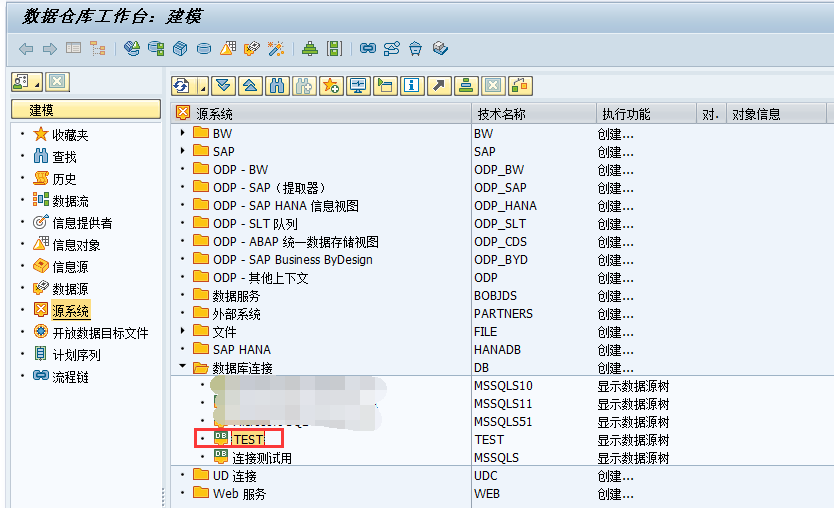Click the binoculars find button
Image resolution: width=834 pixels, height=508 pixels.
click(x=277, y=86)
